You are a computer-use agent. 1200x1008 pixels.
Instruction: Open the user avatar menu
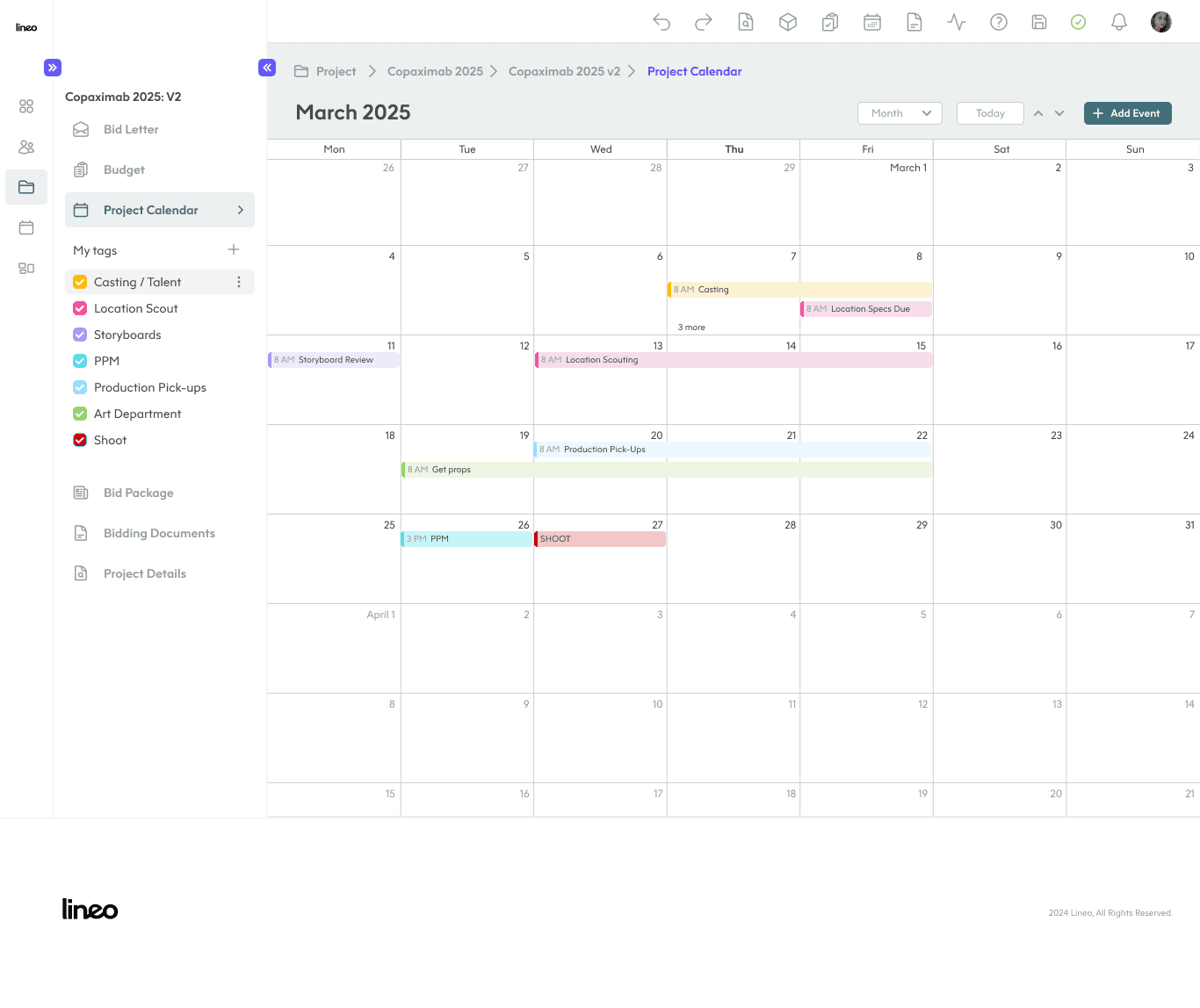pyautogui.click(x=1161, y=23)
